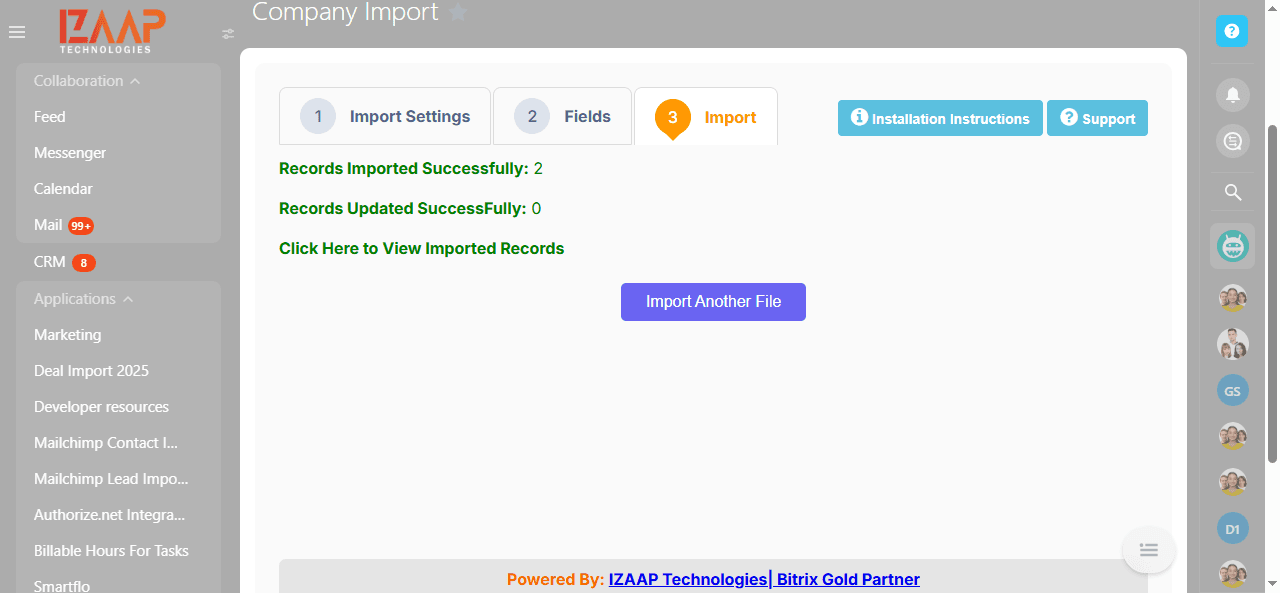Open the messenger chat icon on right sidebar
Image resolution: width=1280 pixels, height=593 pixels.
pos(1232,141)
